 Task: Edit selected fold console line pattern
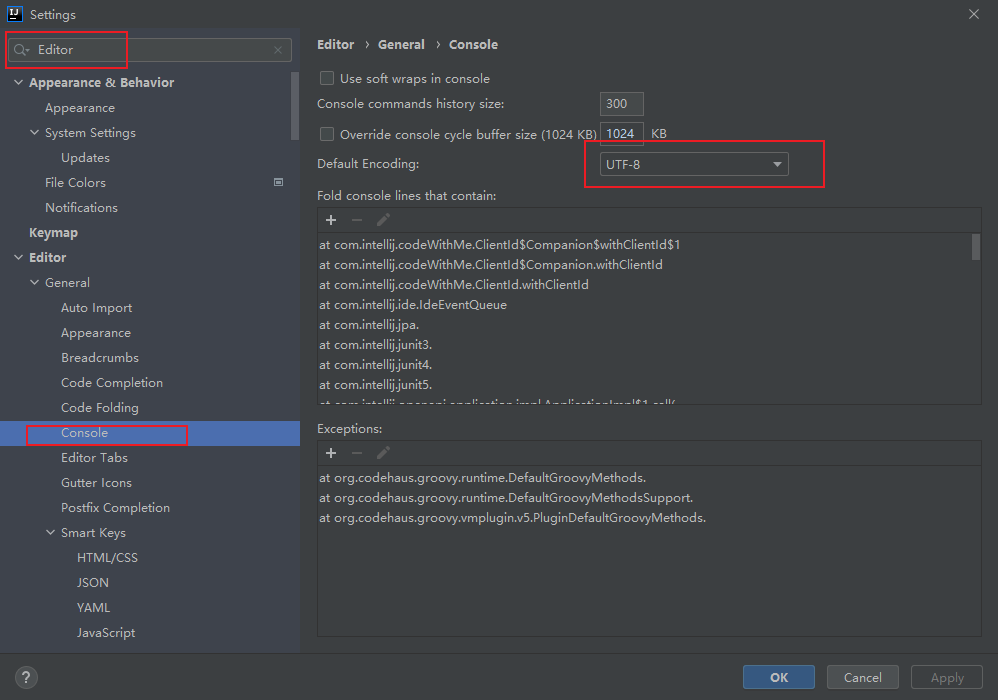(383, 220)
